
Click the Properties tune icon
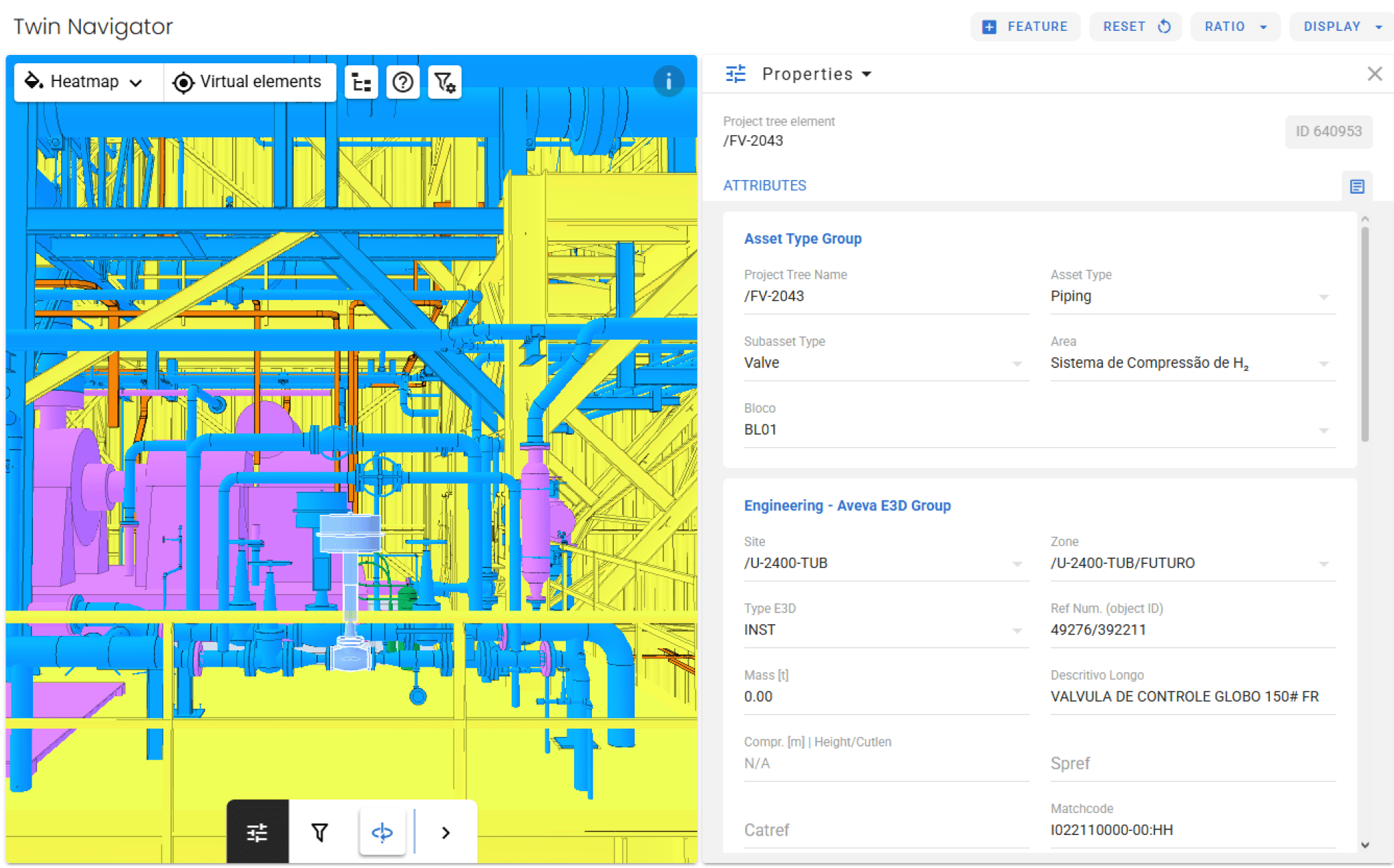[x=735, y=73]
